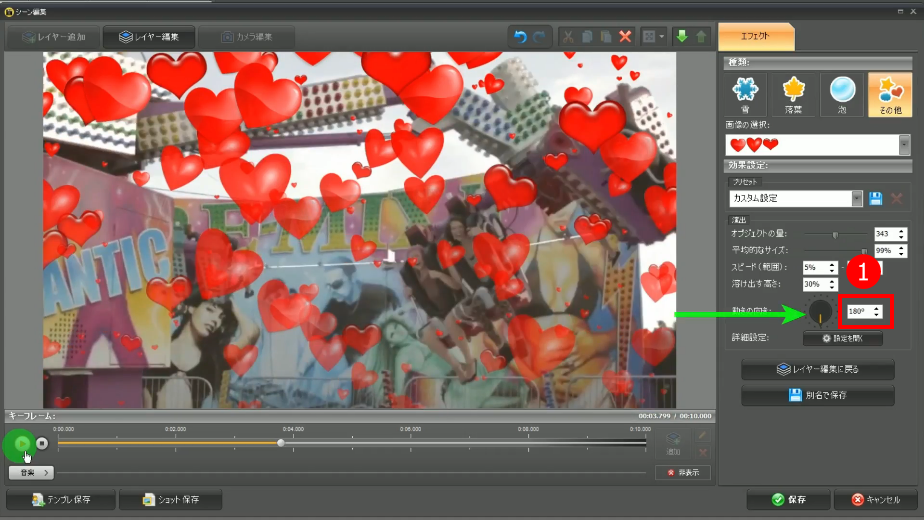Expand the カスタム設定 preset dropdown
The width and height of the screenshot is (924, 520).
[x=857, y=198]
